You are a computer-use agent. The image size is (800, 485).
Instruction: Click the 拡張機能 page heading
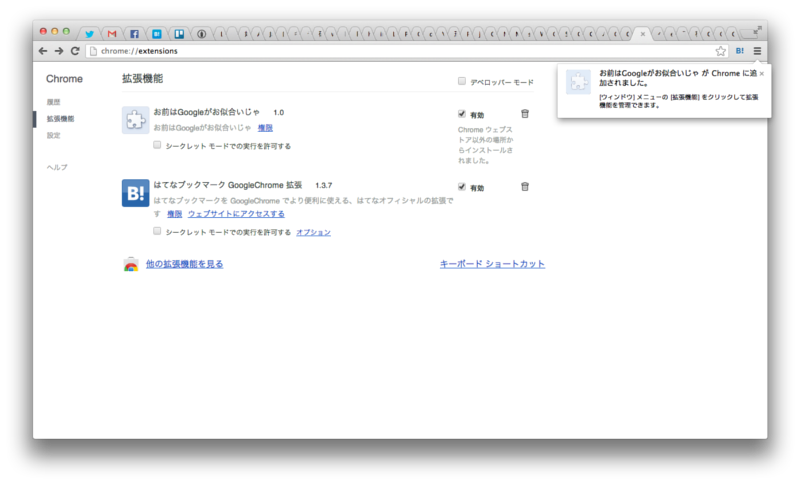point(142,79)
